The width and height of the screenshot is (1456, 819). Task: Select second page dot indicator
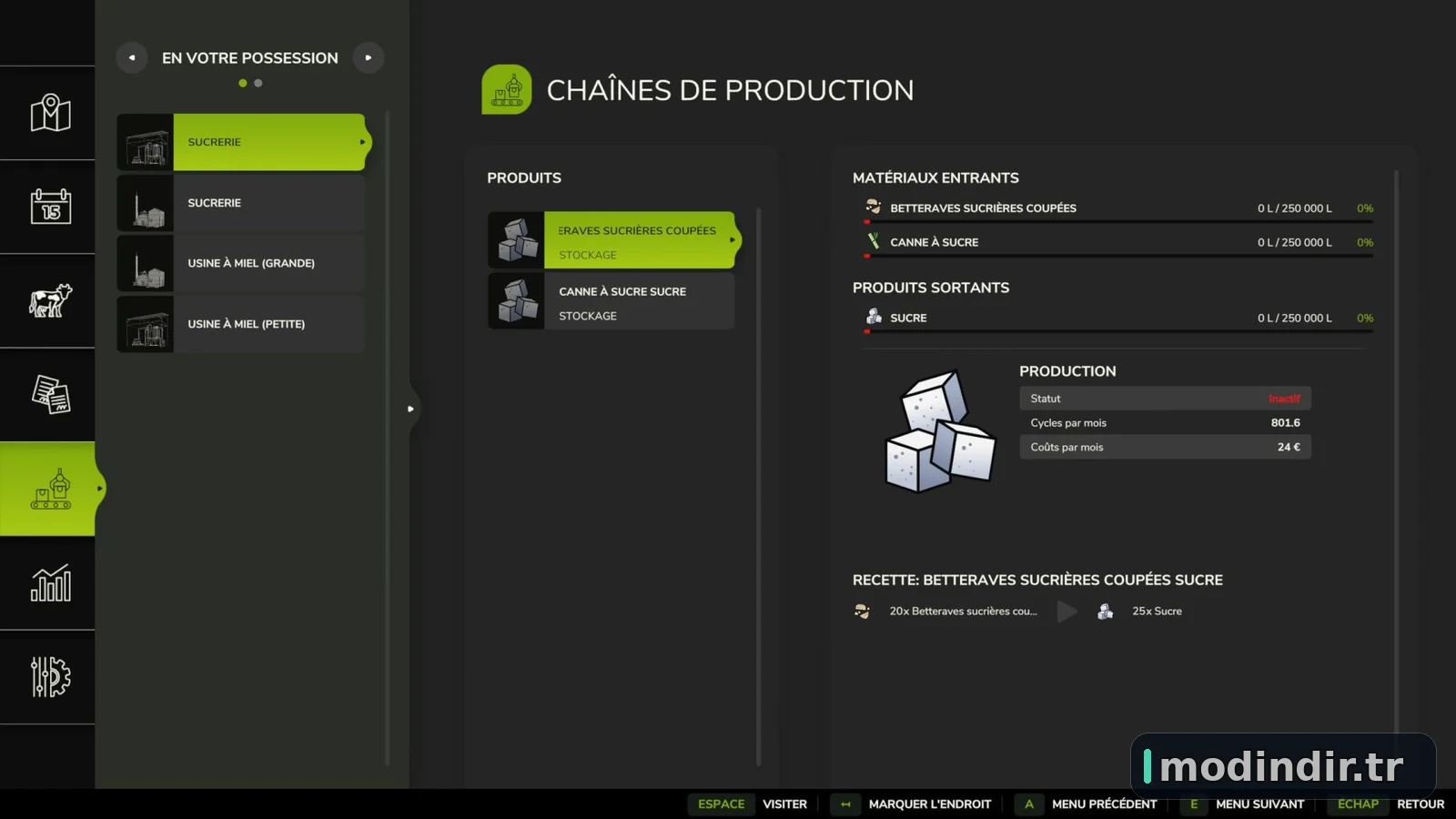[x=258, y=83]
